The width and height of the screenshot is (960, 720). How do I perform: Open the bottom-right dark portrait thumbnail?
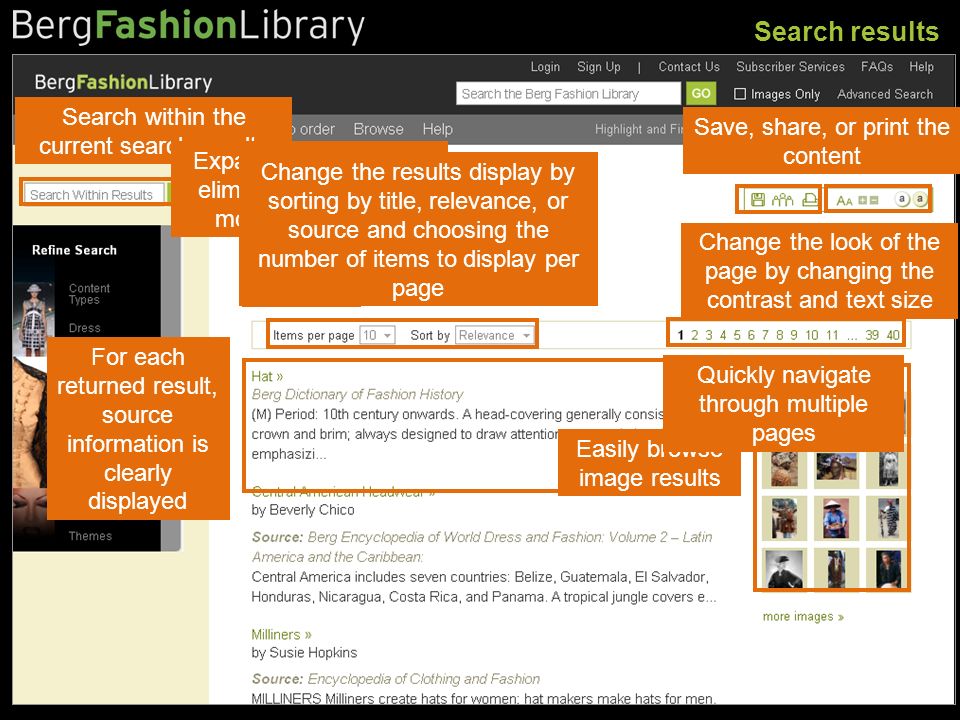pyautogui.click(x=888, y=569)
